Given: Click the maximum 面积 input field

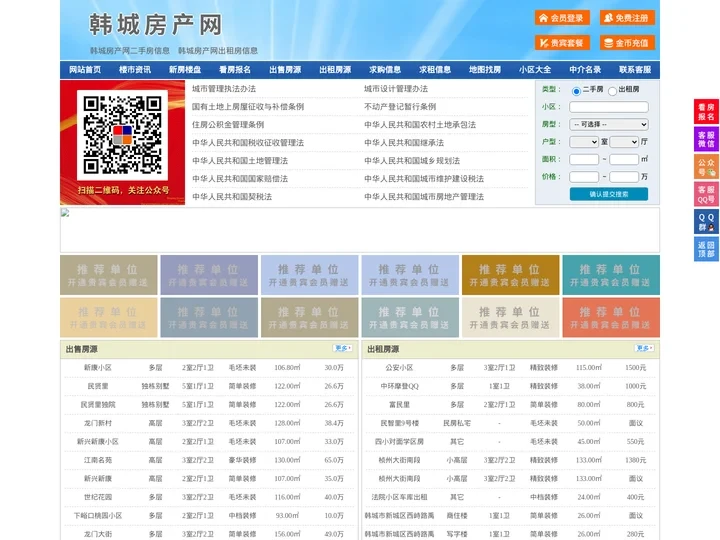Looking at the screenshot, I should pos(624,159).
